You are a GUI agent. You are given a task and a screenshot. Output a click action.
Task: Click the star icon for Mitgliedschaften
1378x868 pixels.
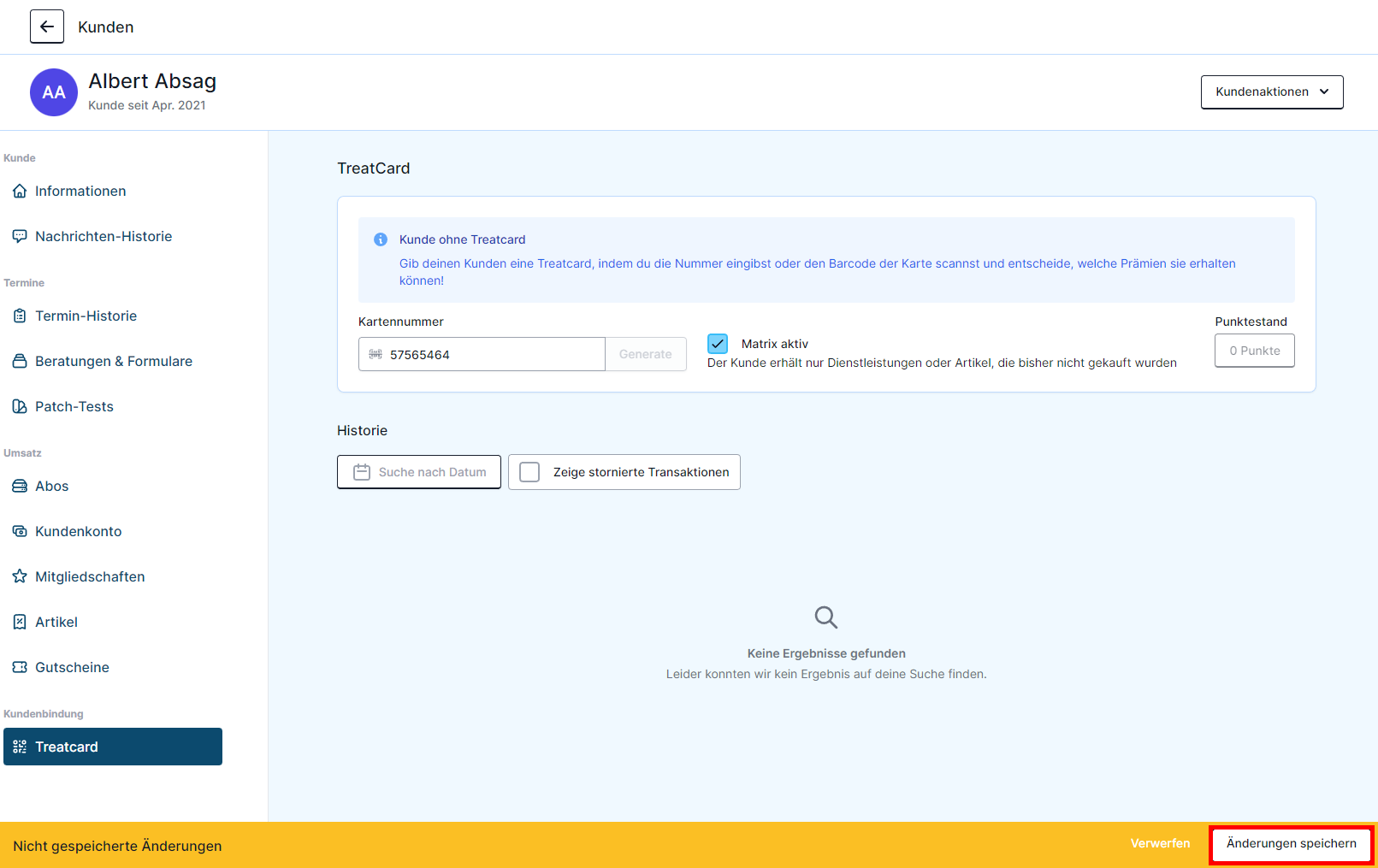coord(20,576)
